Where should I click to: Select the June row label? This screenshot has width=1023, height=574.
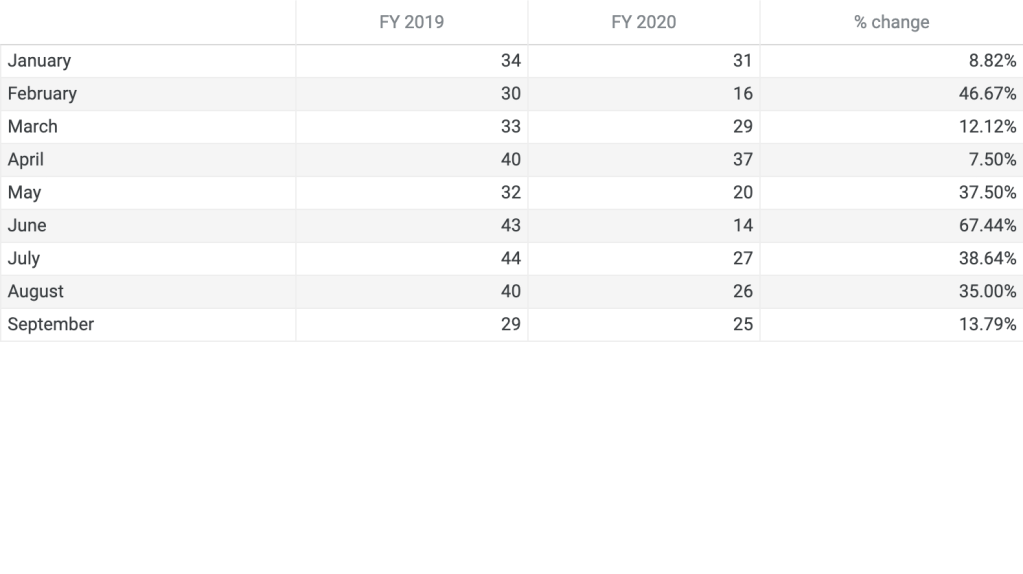27,226
